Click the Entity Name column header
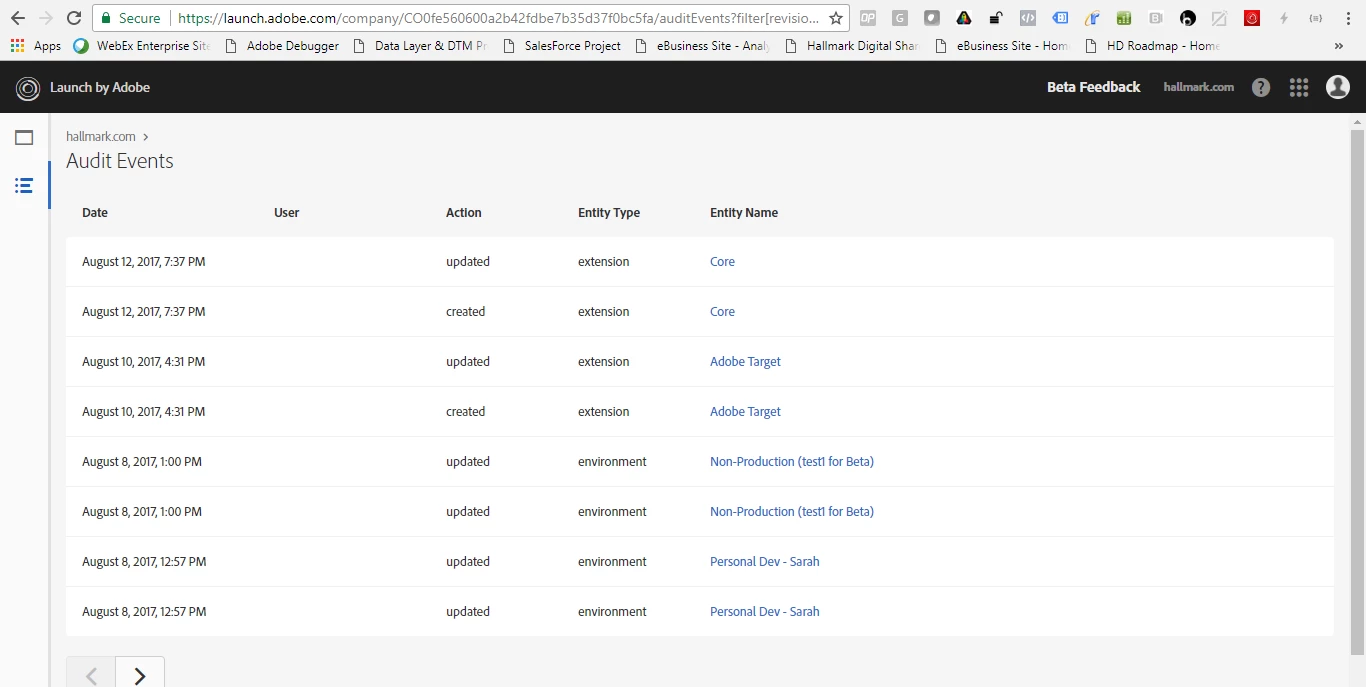Screen dimensions: 1366x687 (x=744, y=213)
